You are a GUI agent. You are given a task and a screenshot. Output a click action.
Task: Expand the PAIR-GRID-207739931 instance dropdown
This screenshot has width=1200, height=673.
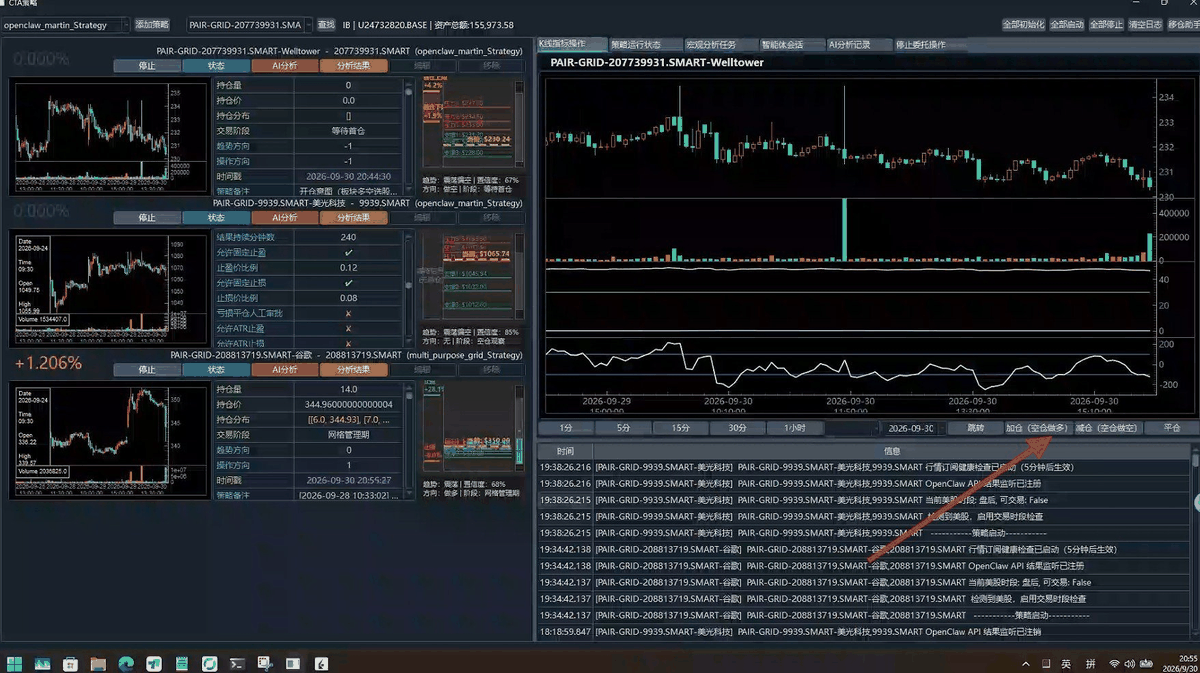click(249, 24)
